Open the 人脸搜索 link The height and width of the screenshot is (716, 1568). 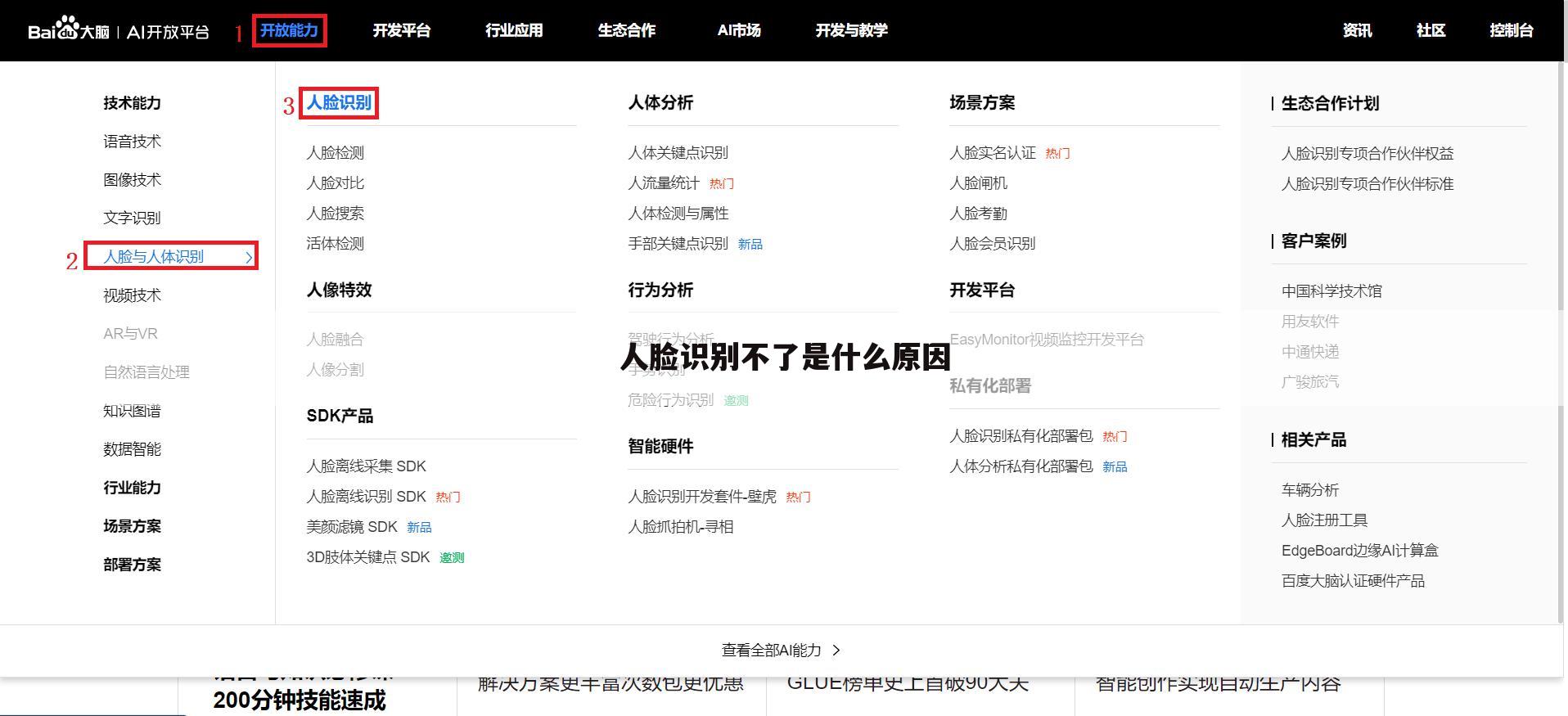coord(335,214)
